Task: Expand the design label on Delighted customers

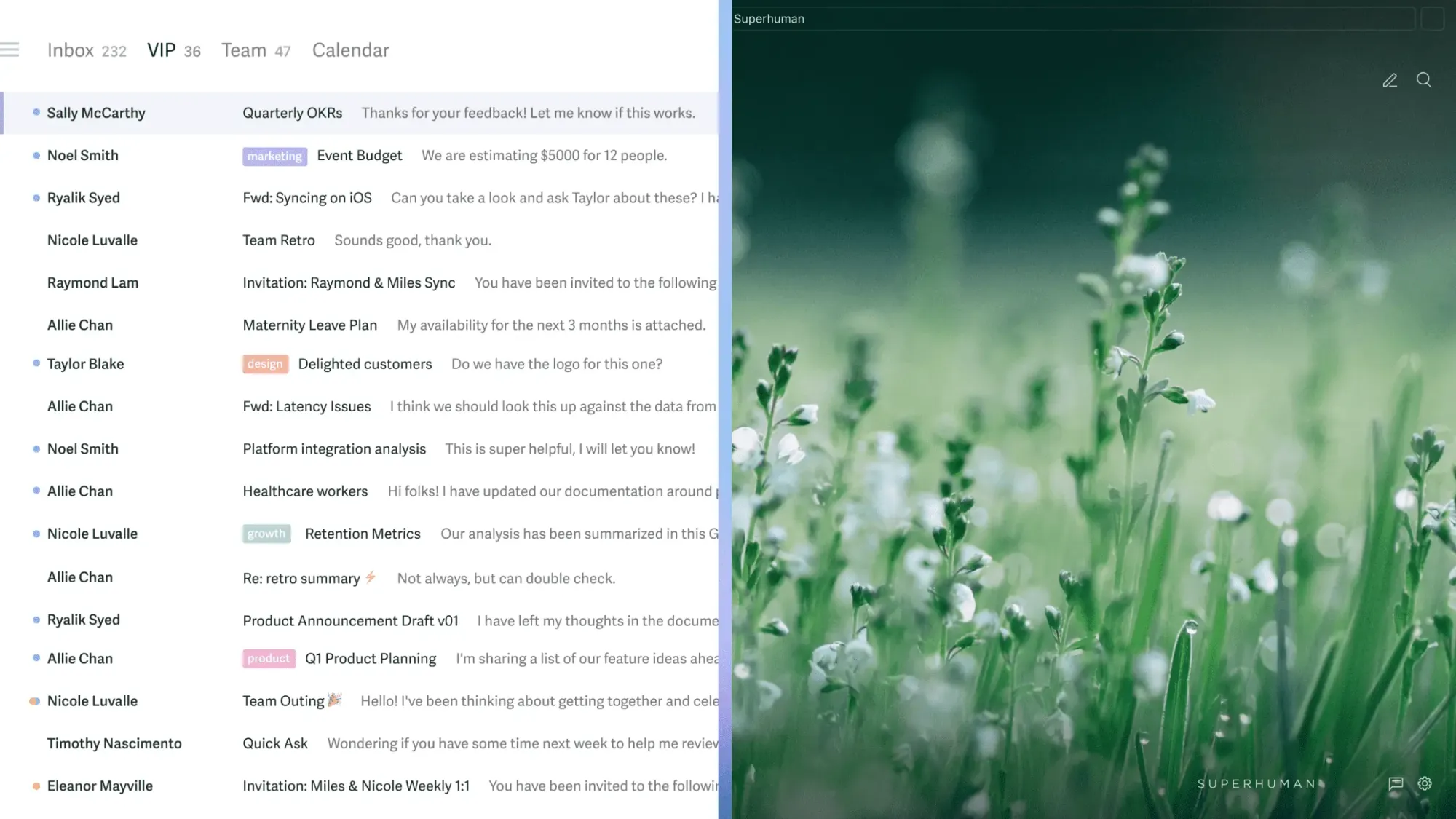Action: coord(264,364)
